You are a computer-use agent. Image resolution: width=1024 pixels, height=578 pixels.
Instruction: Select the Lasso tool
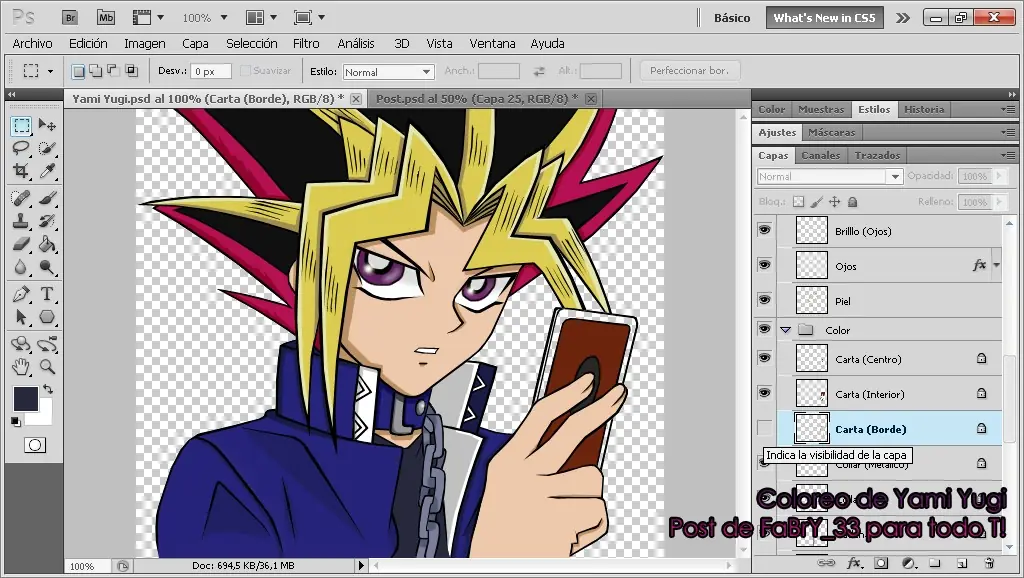22,148
